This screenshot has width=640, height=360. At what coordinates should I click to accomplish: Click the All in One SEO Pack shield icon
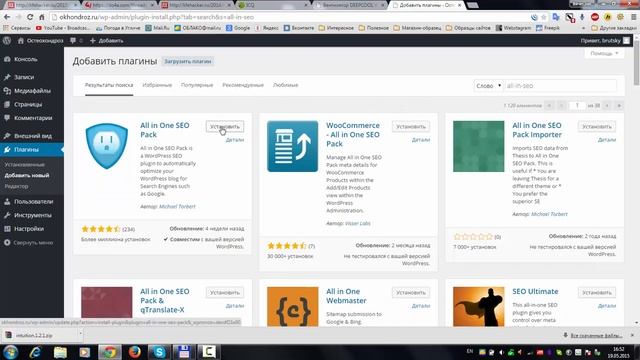(x=107, y=146)
